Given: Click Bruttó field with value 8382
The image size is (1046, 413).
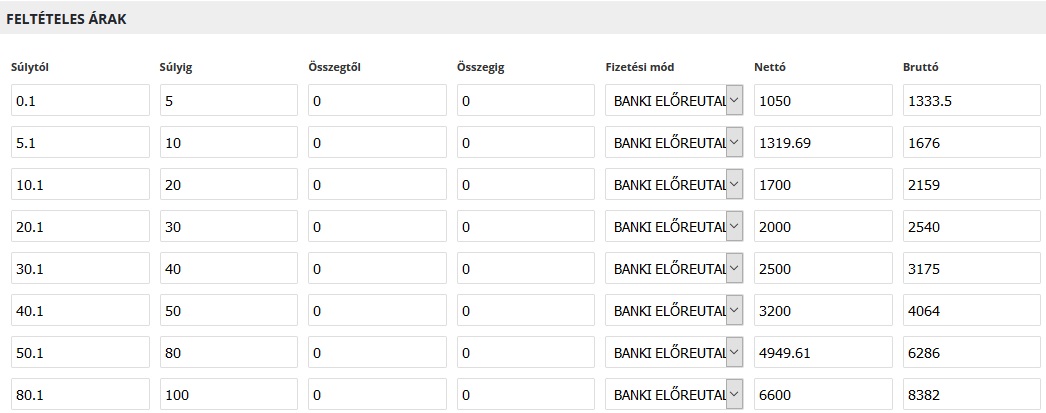Looking at the screenshot, I should (x=972, y=394).
